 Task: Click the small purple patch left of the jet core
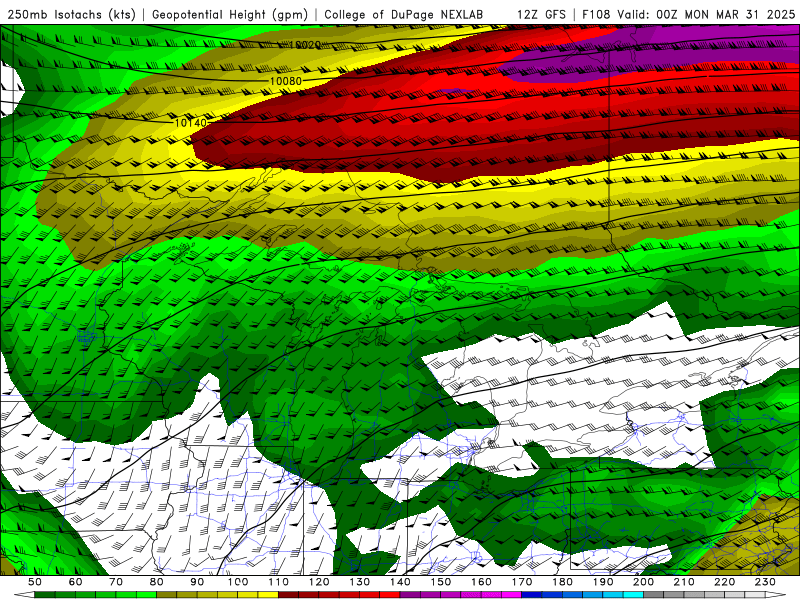[x=455, y=91]
